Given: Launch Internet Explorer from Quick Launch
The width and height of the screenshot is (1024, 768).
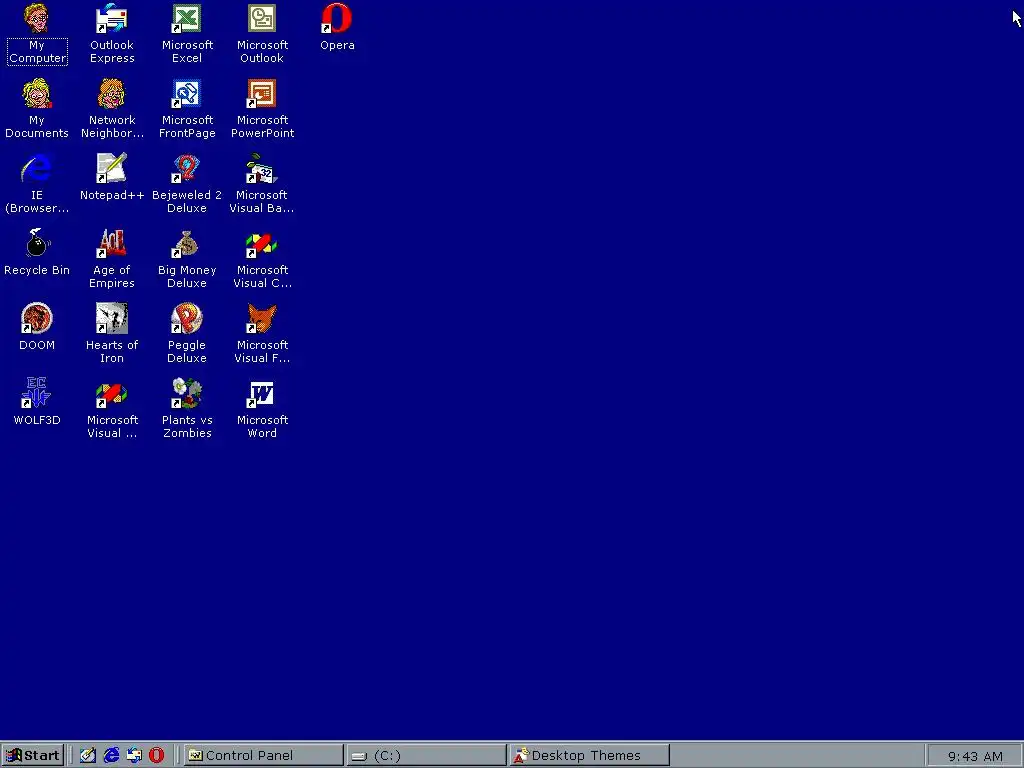Looking at the screenshot, I should (x=111, y=756).
